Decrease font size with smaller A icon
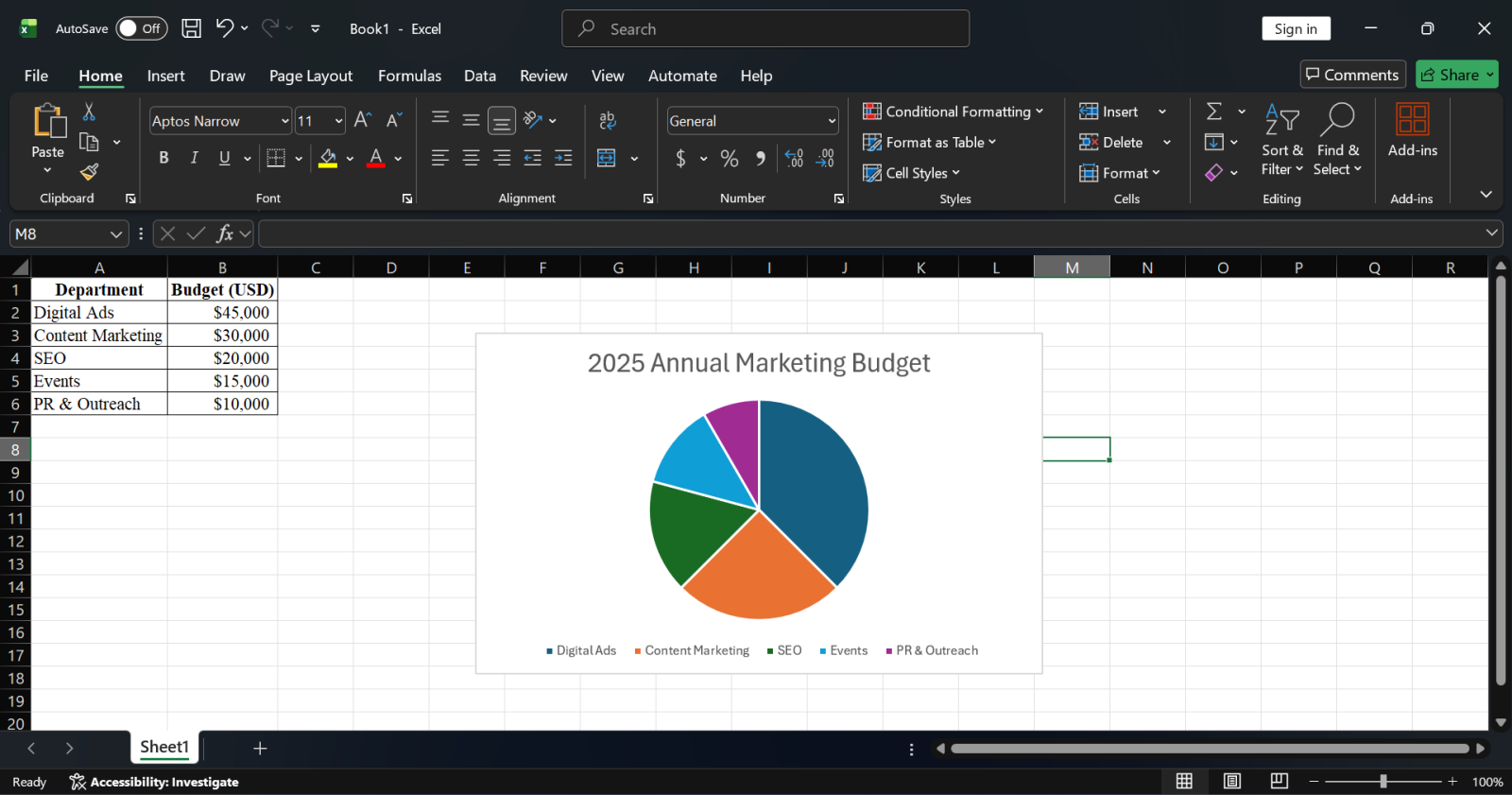 (394, 120)
